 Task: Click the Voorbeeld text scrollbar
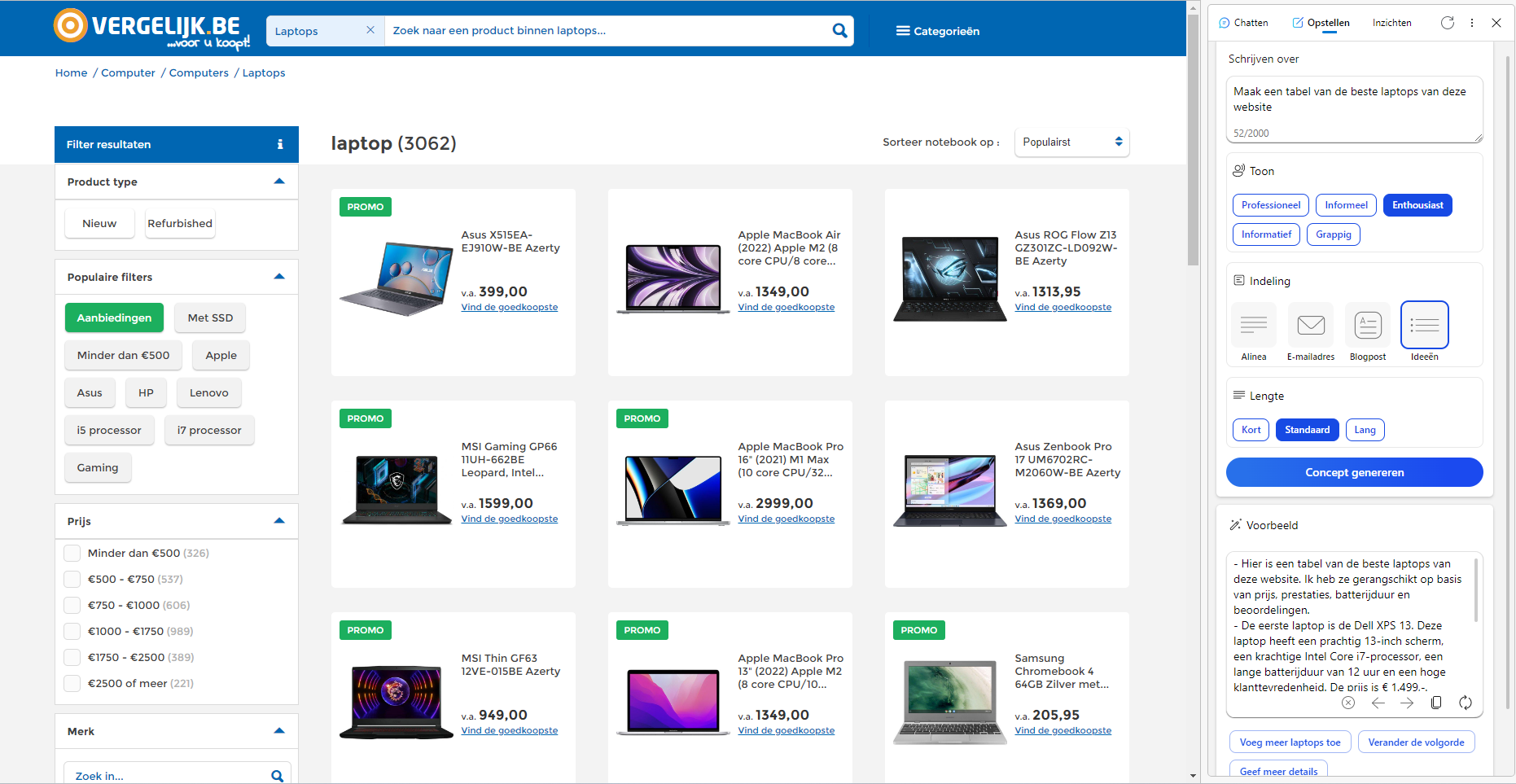(x=1476, y=590)
